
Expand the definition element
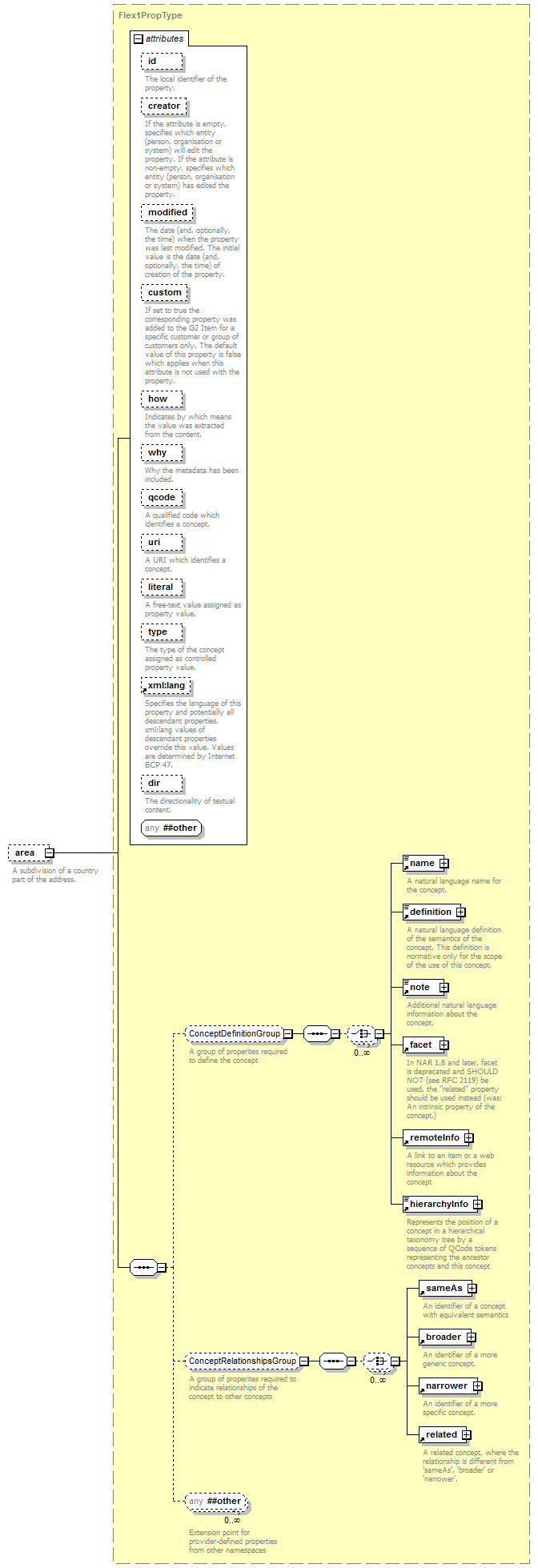tap(460, 912)
